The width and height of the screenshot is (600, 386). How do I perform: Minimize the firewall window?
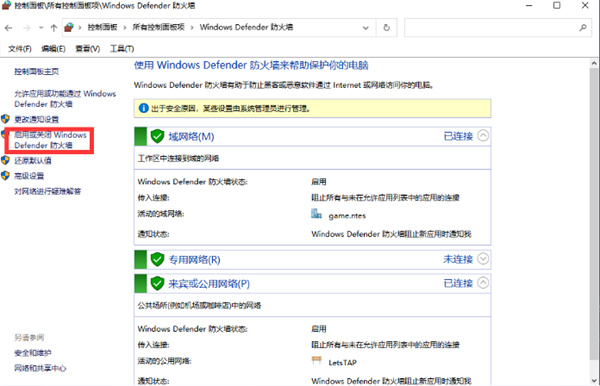529,5
